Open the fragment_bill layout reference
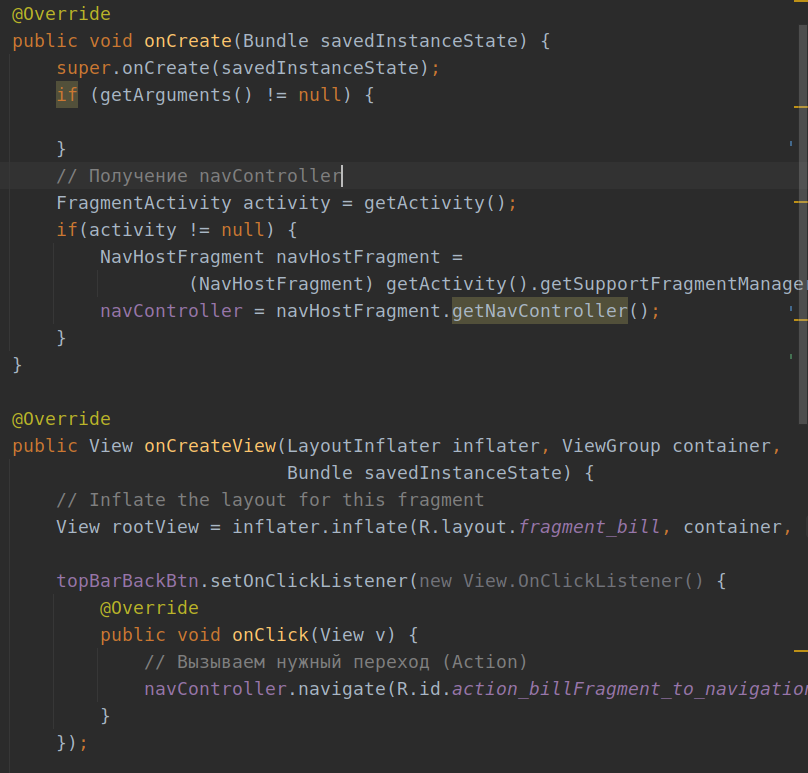This screenshot has height=773, width=808. tap(589, 527)
